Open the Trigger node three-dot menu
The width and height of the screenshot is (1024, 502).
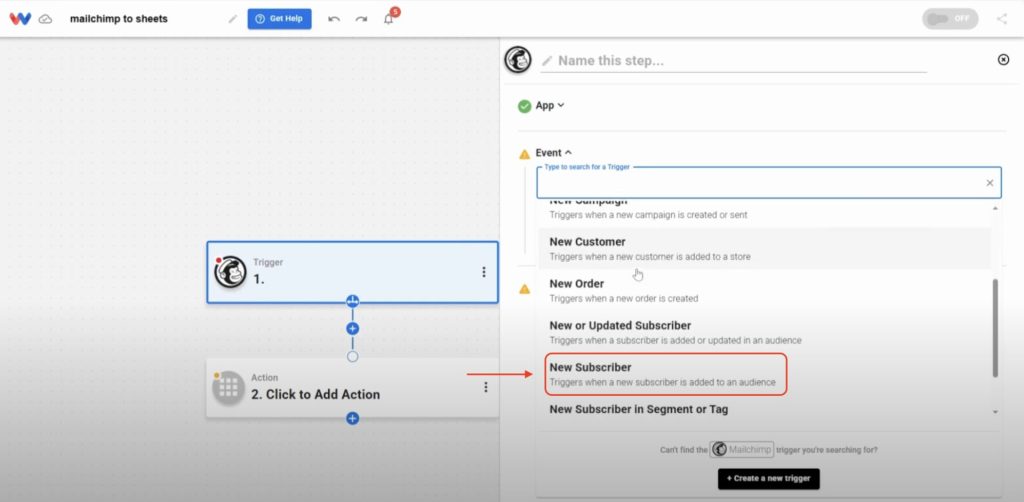(483, 272)
